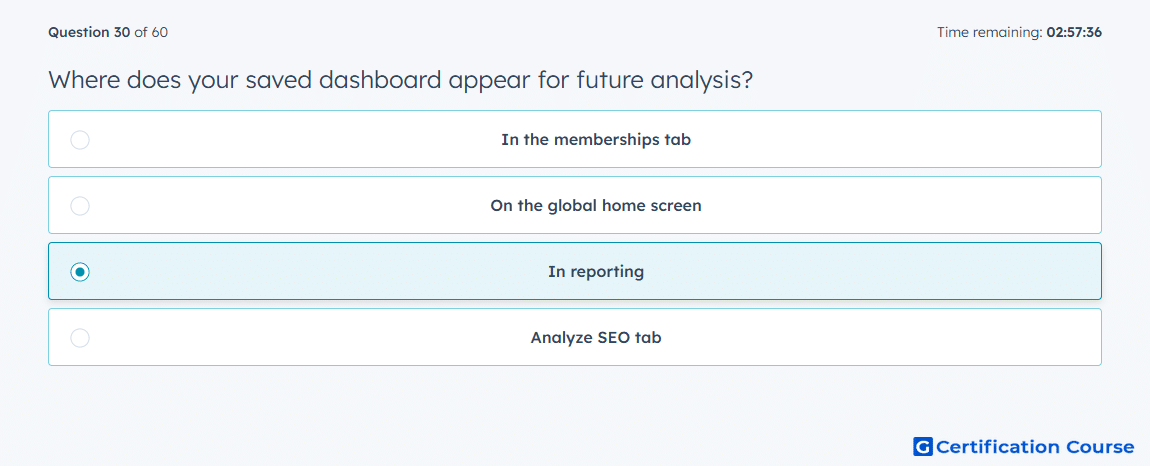Viewport: 1150px width, 466px height.
Task: Click the 'of 60' question total text
Action: pos(151,32)
